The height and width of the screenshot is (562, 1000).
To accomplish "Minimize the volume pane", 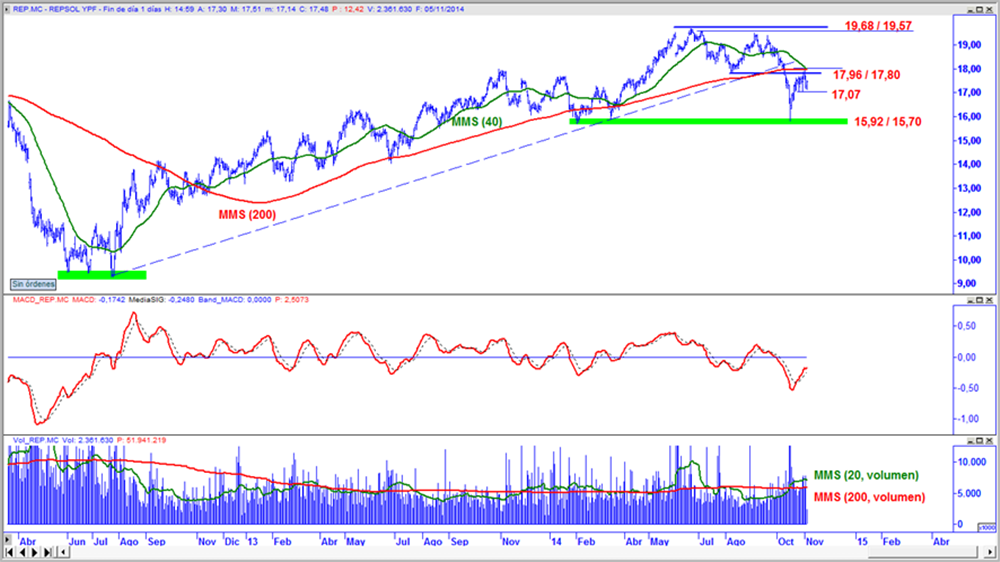I will 971,441.
